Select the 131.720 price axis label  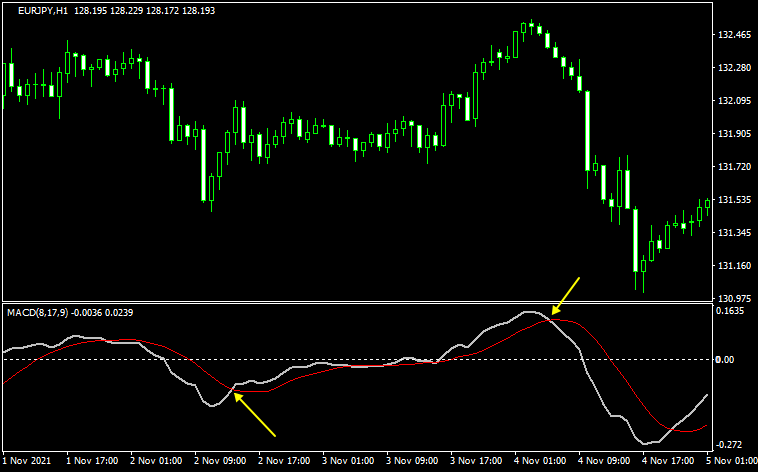point(734,166)
